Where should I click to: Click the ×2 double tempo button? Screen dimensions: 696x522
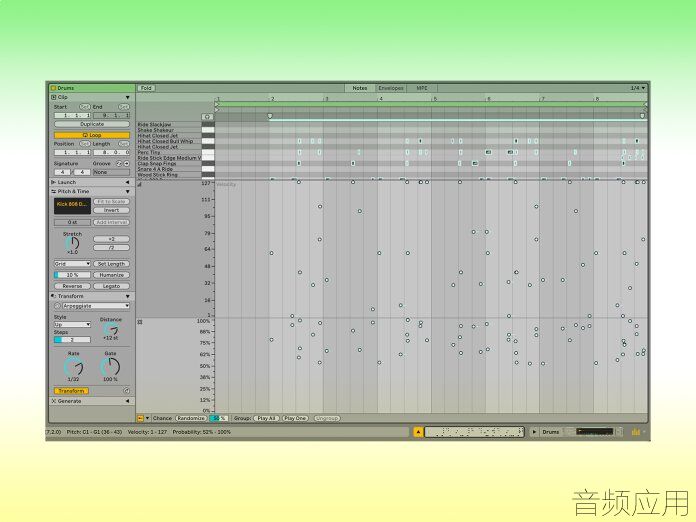[111, 239]
